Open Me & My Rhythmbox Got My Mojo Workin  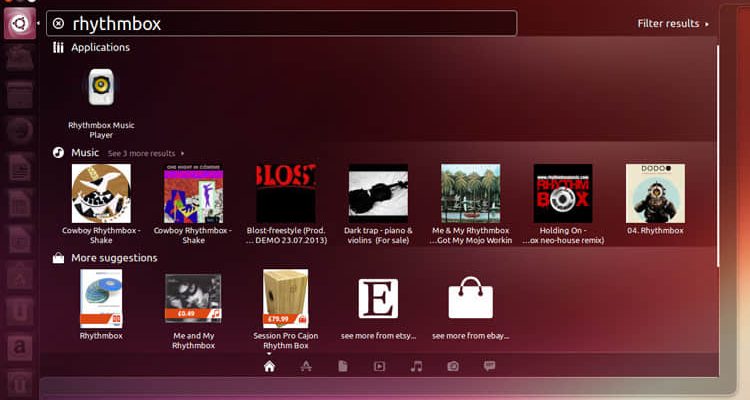(x=471, y=204)
